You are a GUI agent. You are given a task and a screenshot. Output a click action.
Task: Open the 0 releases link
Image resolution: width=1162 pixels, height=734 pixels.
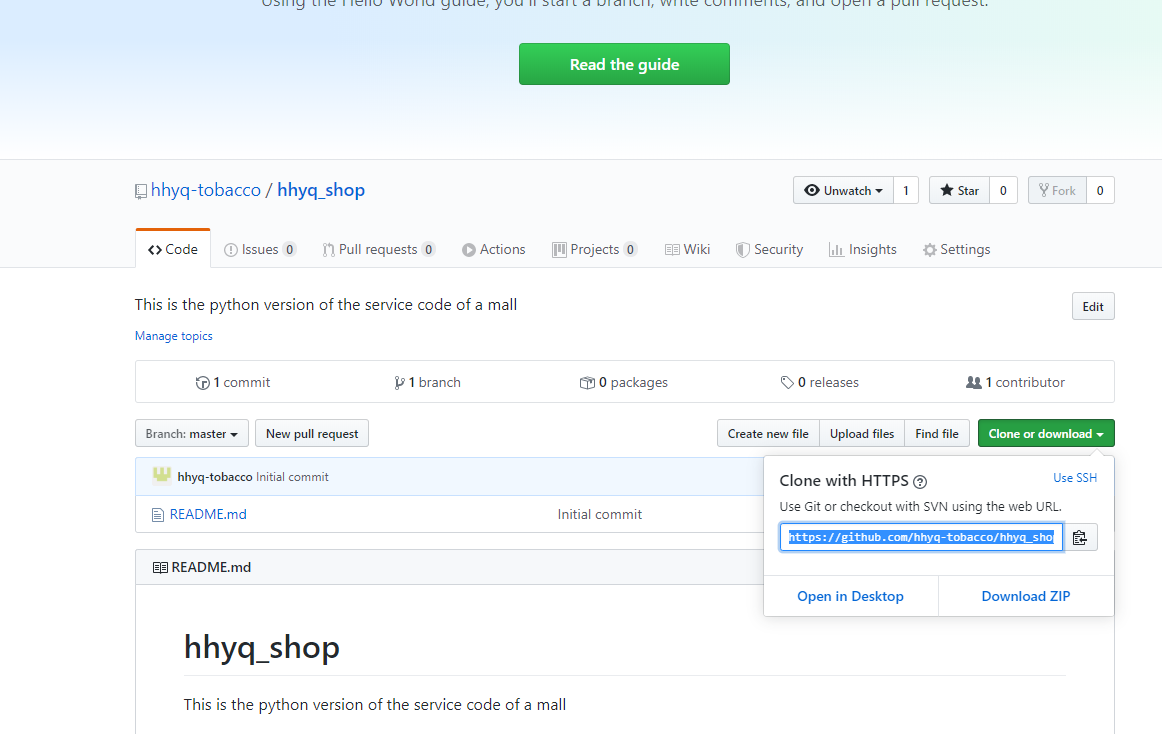coord(820,382)
